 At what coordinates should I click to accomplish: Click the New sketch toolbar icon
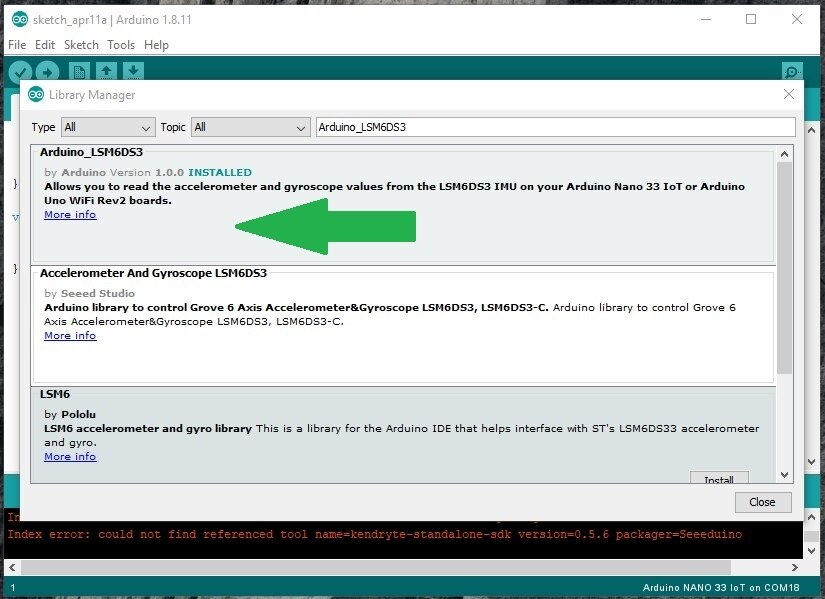[79, 71]
